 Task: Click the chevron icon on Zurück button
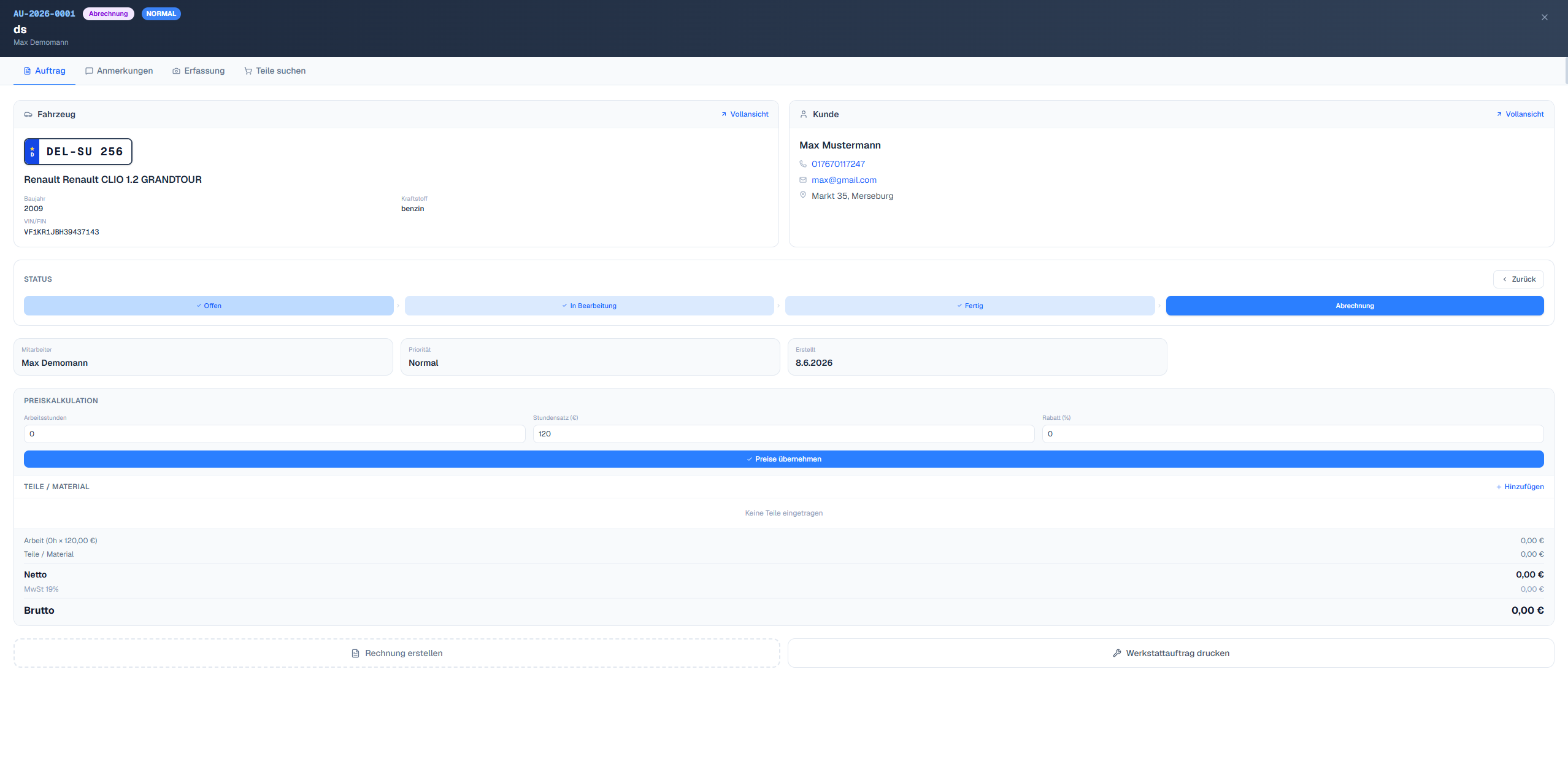[x=1505, y=279]
